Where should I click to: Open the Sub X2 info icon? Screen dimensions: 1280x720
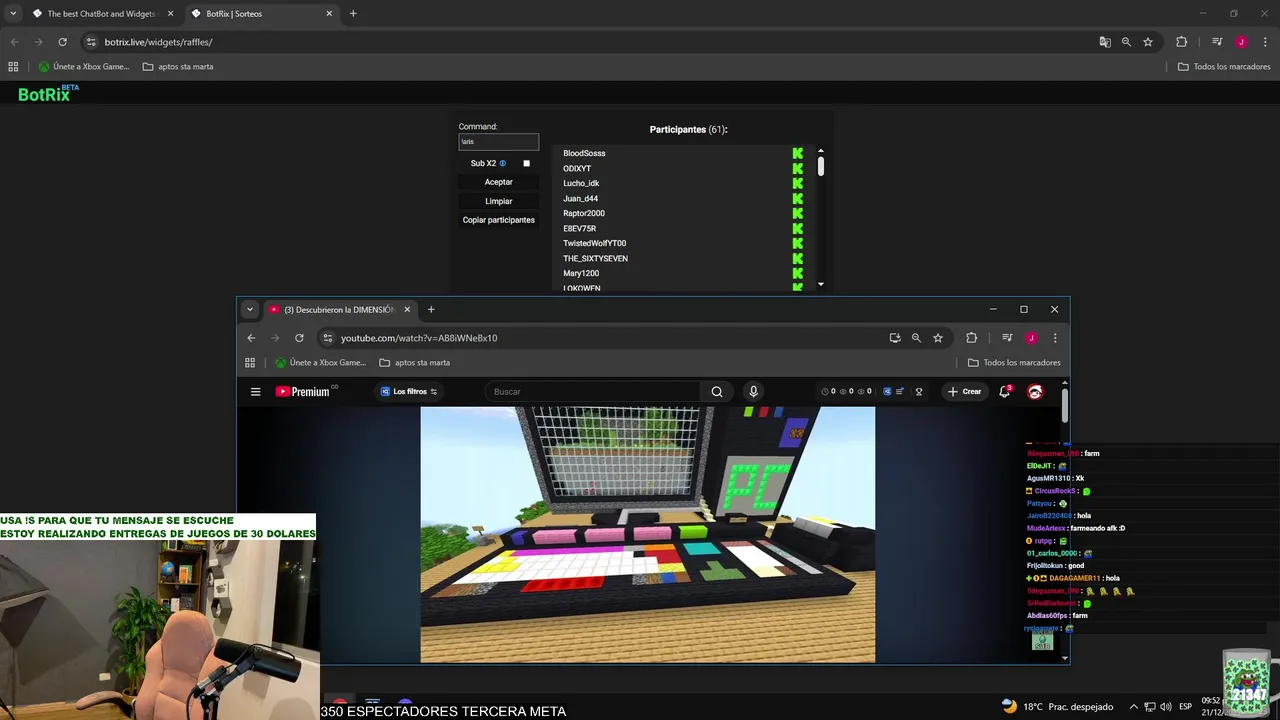tap(502, 163)
